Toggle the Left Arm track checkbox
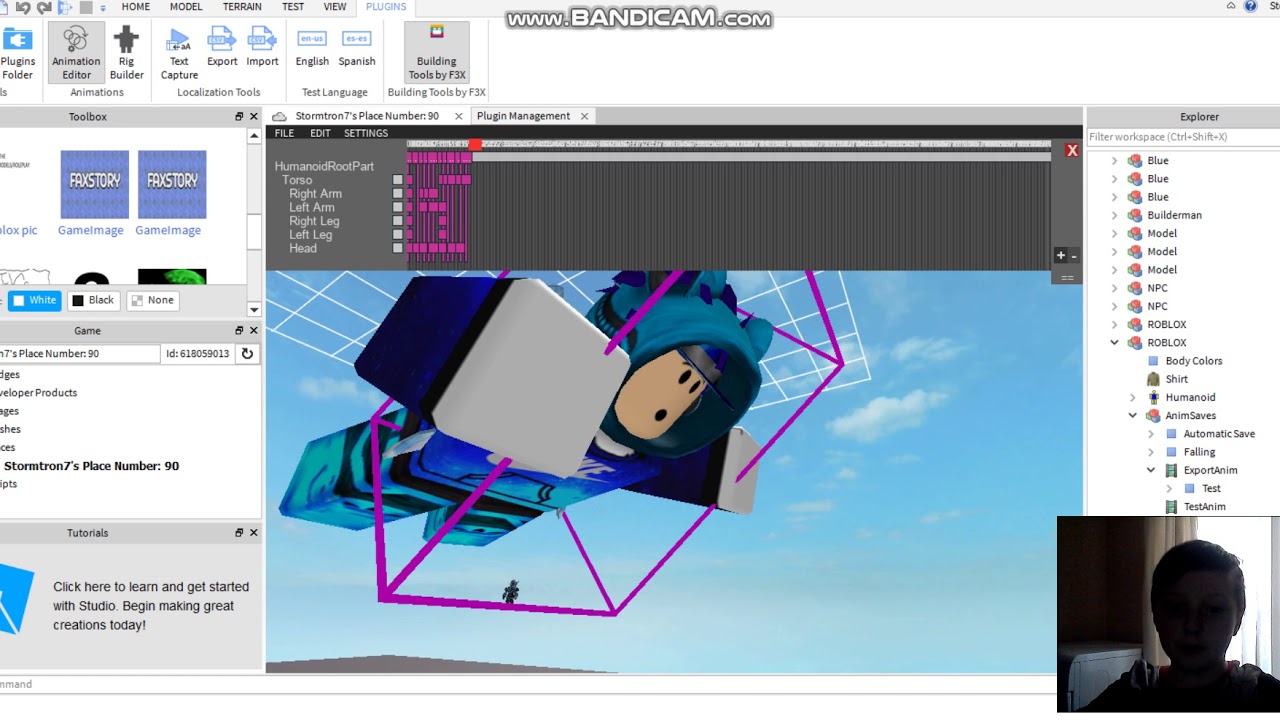The image size is (1280, 720). [397, 207]
